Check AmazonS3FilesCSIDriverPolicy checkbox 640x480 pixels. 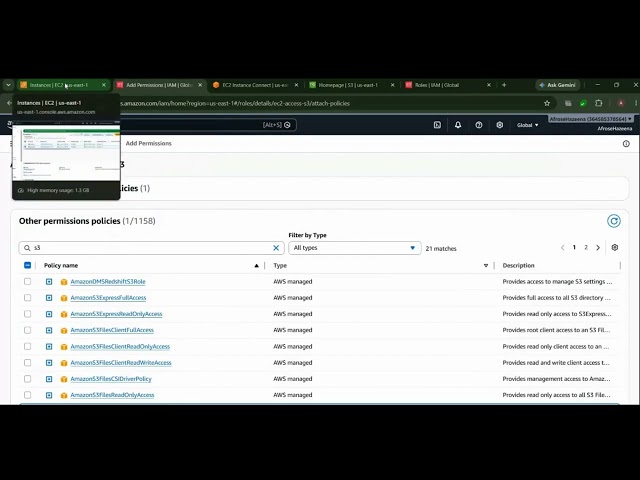27,379
